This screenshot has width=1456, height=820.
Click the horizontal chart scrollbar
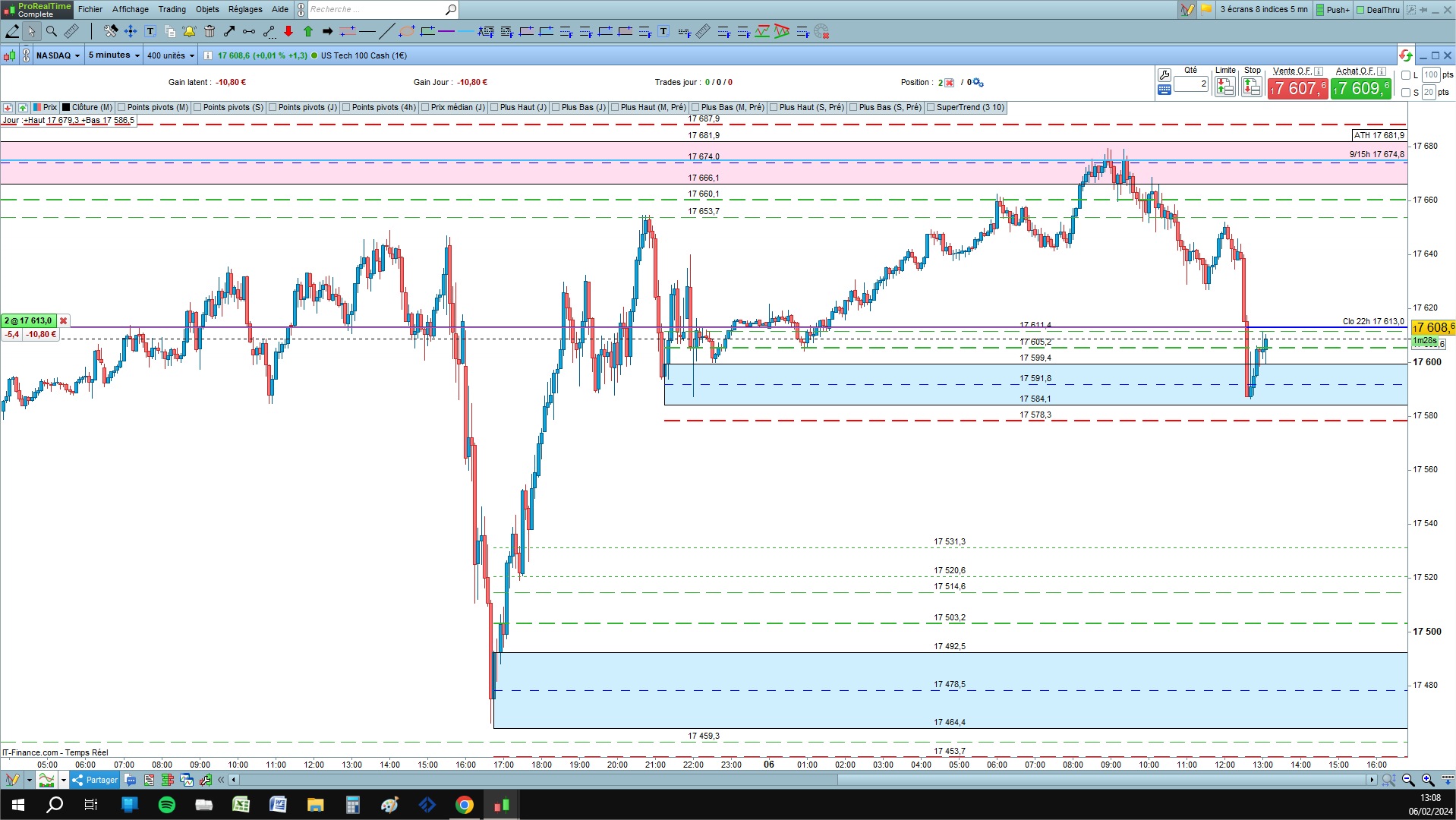(x=802, y=780)
